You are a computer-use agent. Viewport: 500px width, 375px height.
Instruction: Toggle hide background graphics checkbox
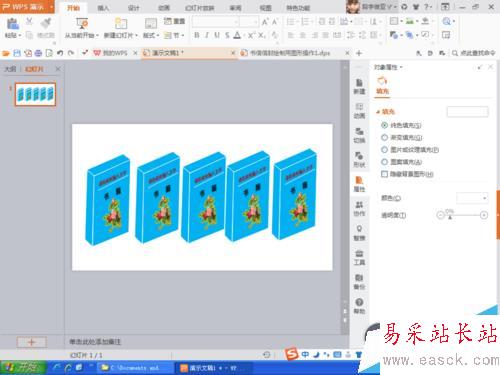pyautogui.click(x=384, y=174)
